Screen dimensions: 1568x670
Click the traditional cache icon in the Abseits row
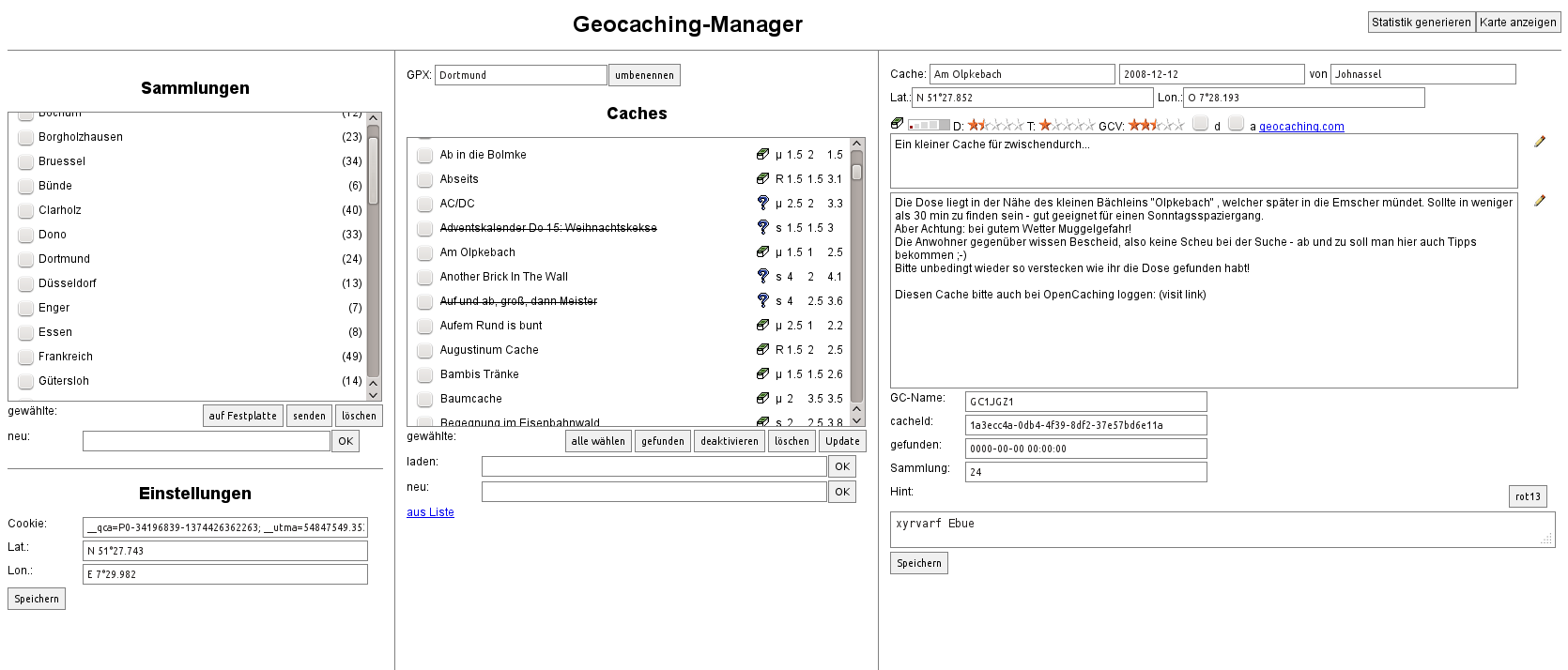point(762,178)
